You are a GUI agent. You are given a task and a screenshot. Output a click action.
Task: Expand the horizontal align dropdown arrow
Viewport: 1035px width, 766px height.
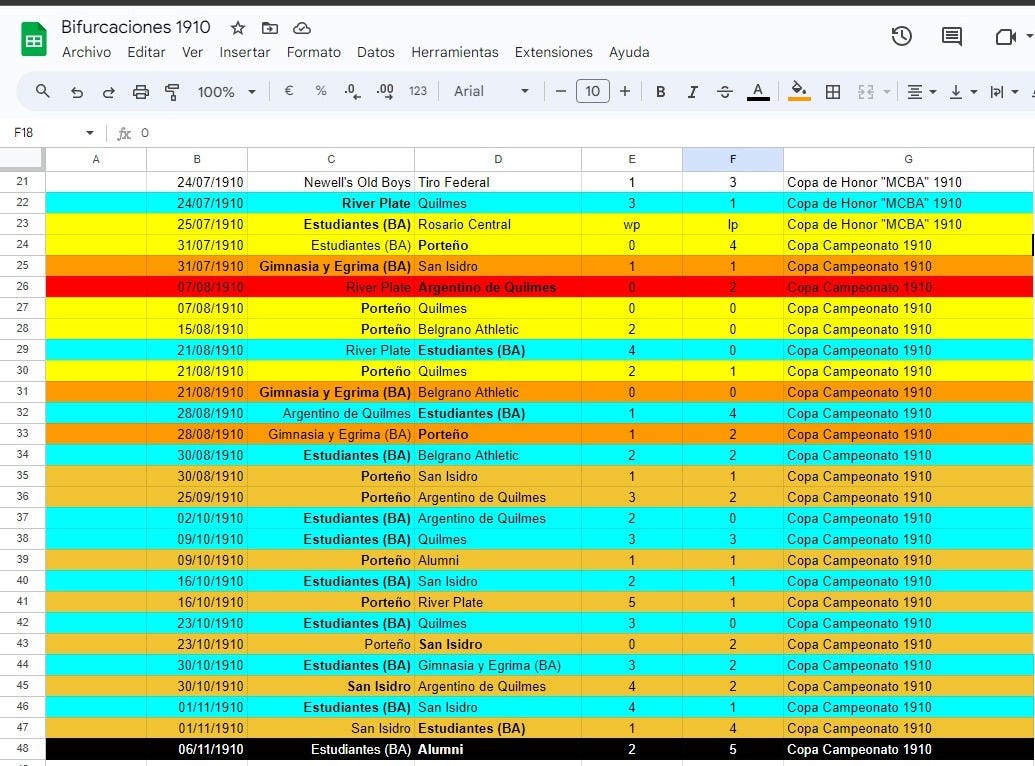933,92
